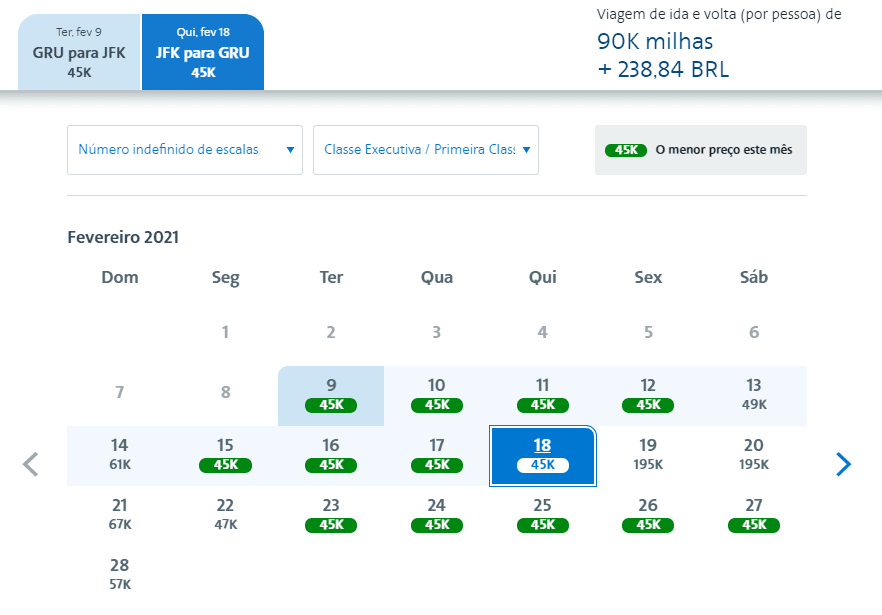Pick February 22 priced 47K

point(225,515)
